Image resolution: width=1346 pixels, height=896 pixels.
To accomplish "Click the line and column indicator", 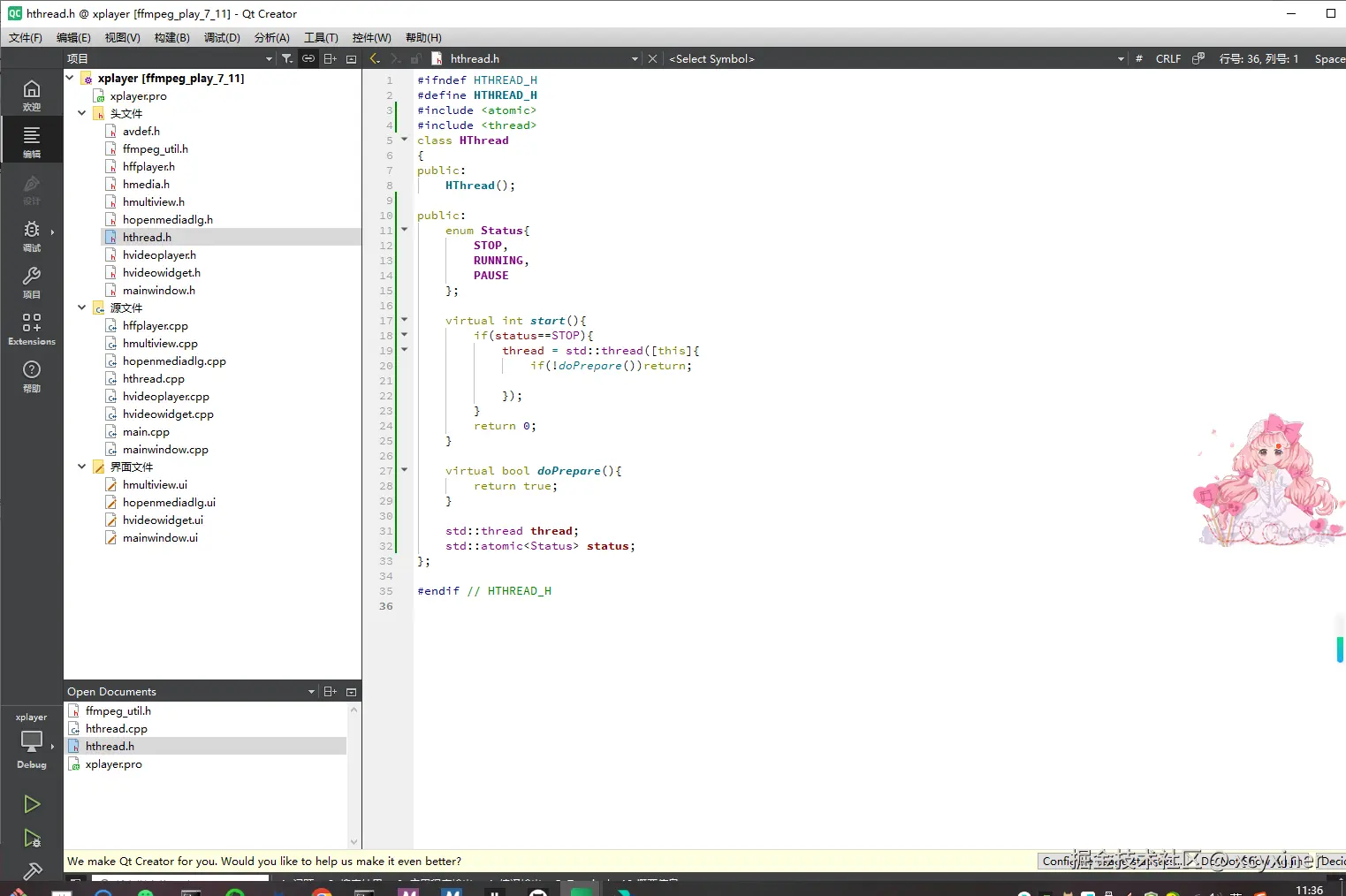I will point(1259,59).
